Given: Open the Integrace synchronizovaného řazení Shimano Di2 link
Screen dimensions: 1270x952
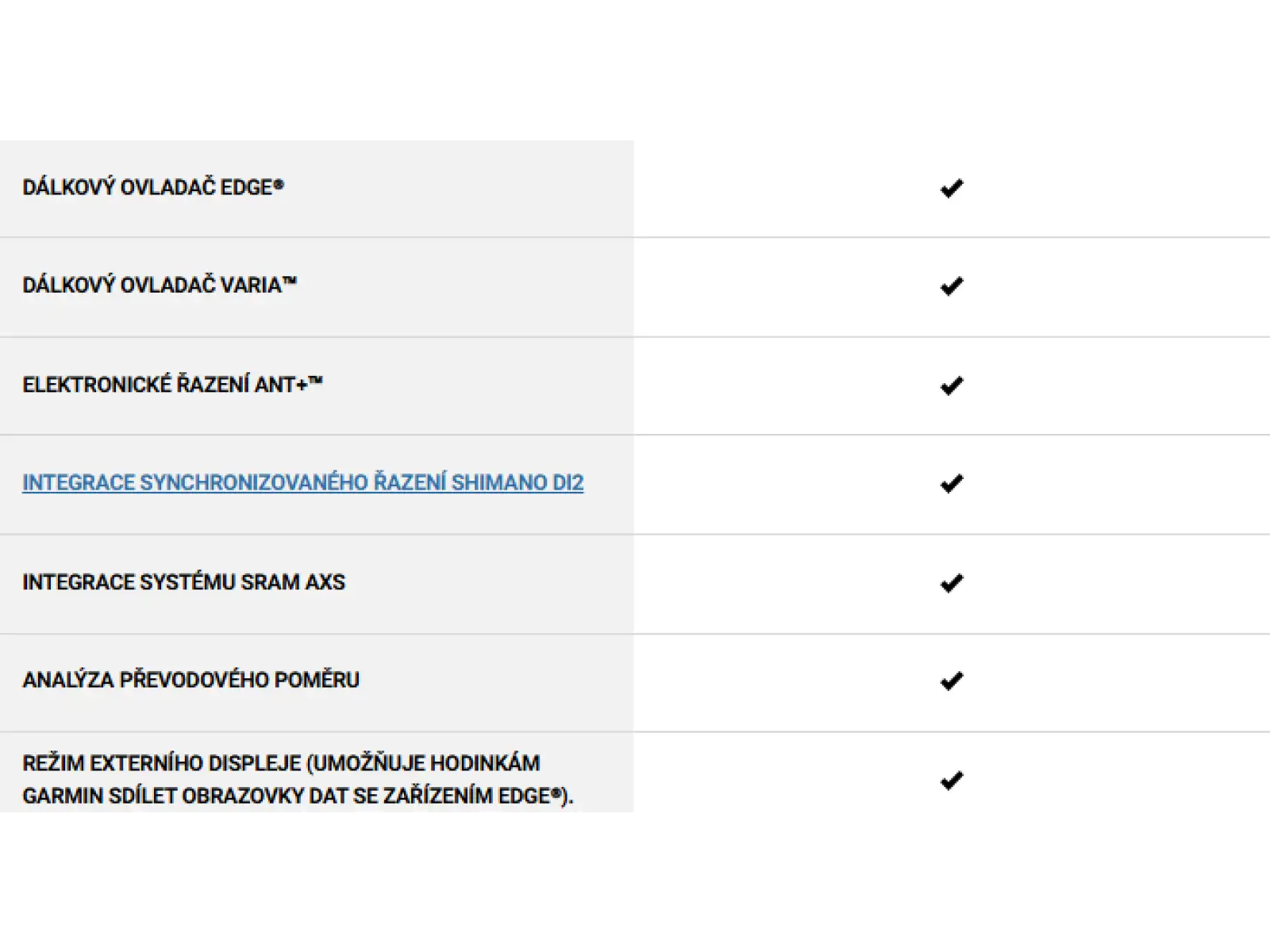Looking at the screenshot, I should coord(302,482).
